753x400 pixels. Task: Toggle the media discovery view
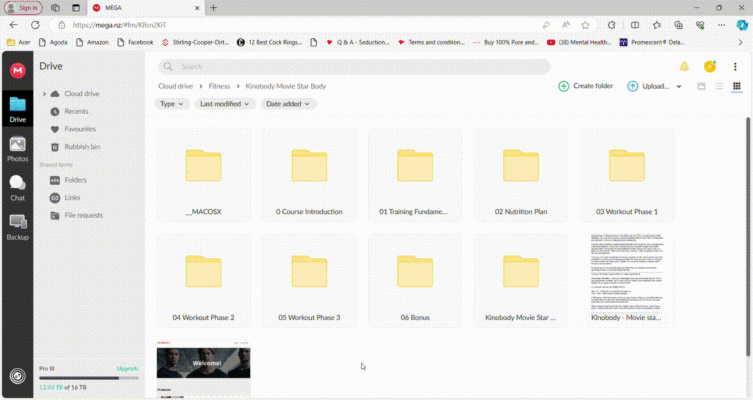701,87
